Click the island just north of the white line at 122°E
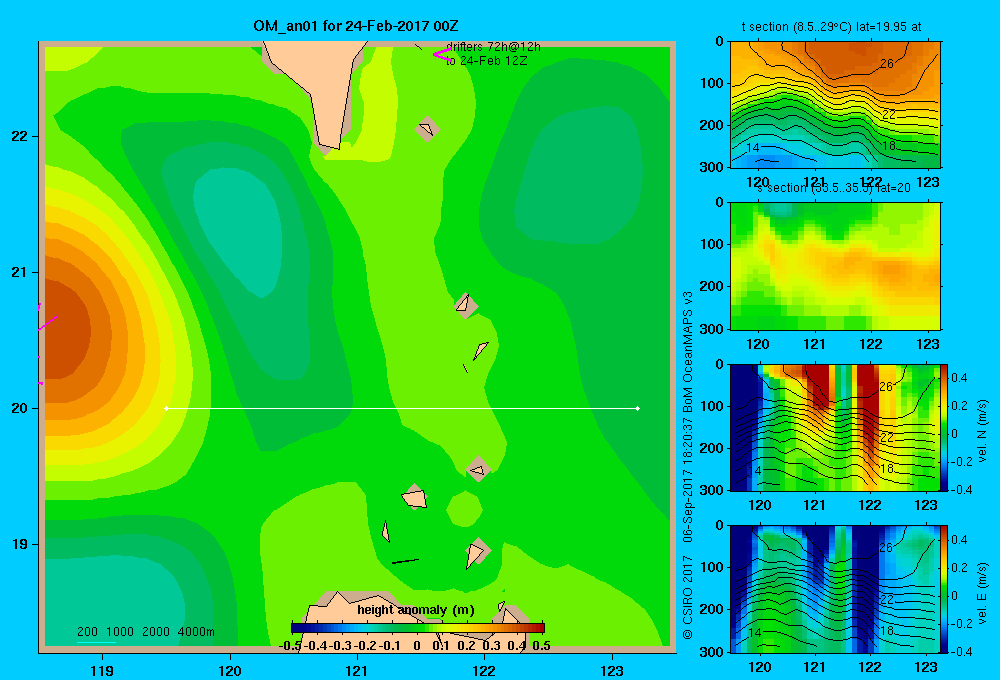This screenshot has height=680, width=1000. click(x=481, y=350)
